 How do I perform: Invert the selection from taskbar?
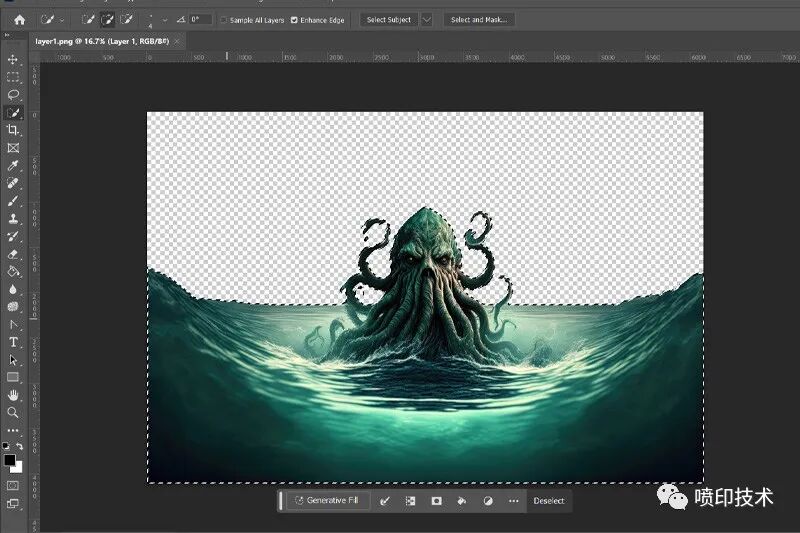tap(410, 501)
